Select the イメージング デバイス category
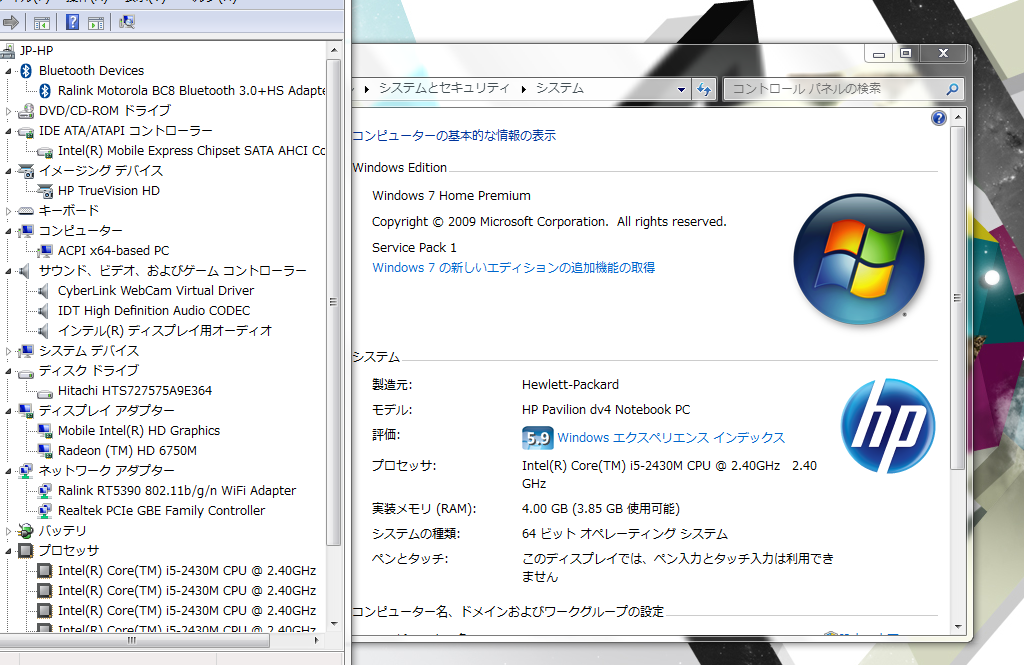This screenshot has height=665, width=1024. [101, 170]
